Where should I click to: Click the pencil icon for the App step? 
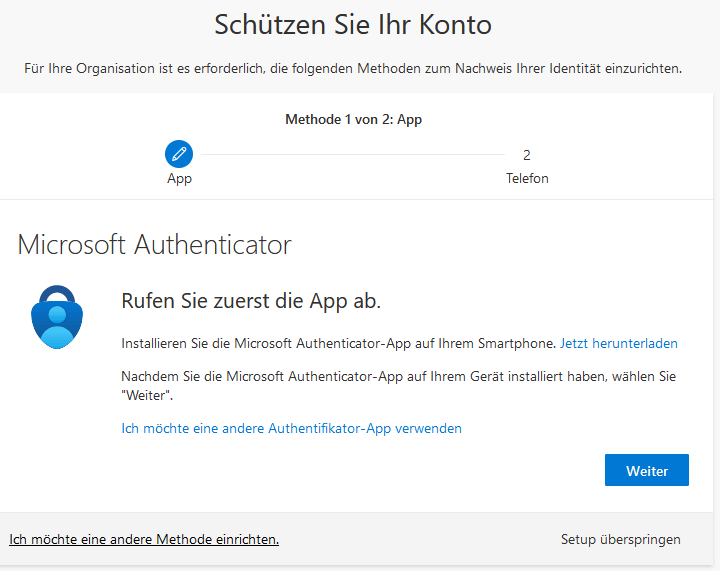pyautogui.click(x=179, y=154)
